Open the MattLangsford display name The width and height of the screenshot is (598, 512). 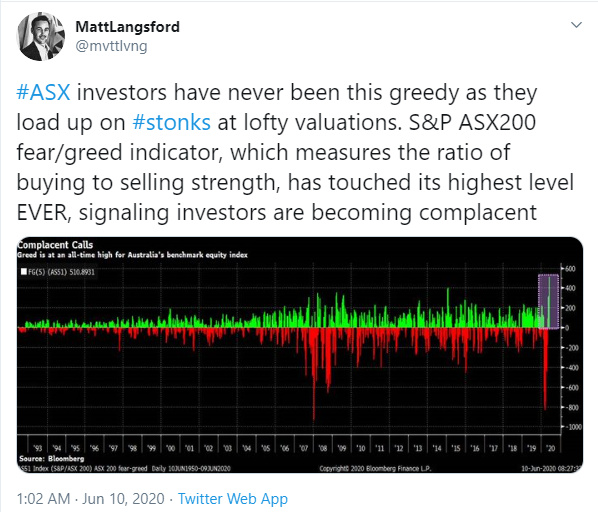pyautogui.click(x=127, y=27)
